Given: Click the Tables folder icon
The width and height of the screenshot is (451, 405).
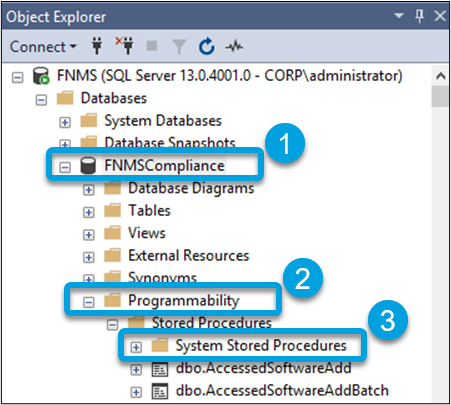Looking at the screenshot, I should pyautogui.click(x=112, y=210).
